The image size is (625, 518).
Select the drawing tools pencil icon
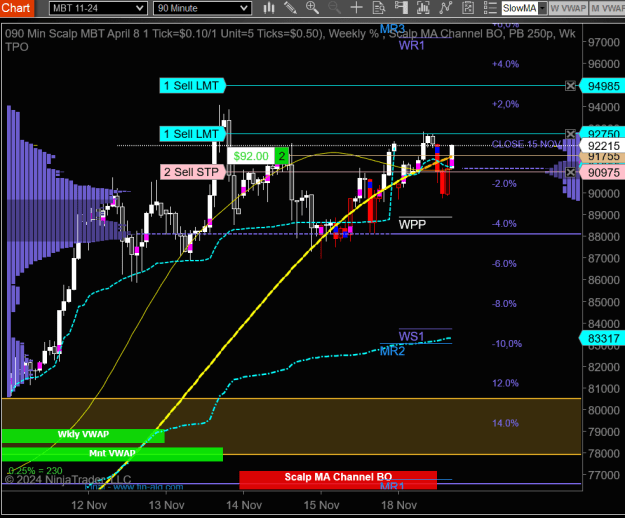click(290, 8)
